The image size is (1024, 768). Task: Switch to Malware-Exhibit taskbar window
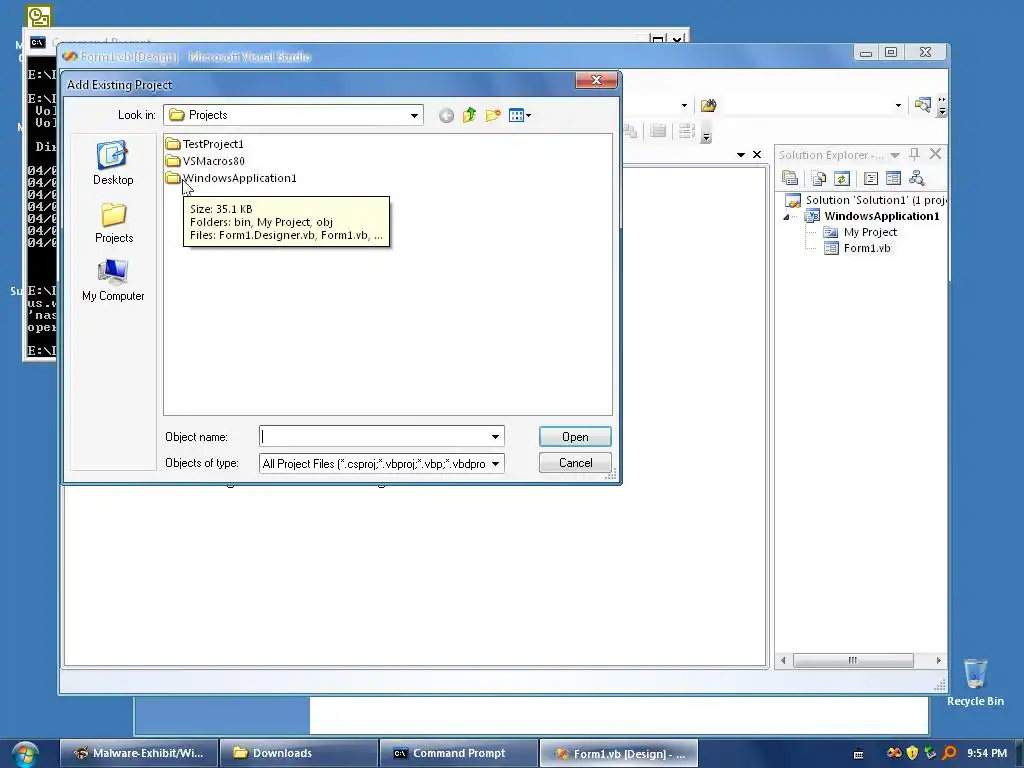[138, 753]
